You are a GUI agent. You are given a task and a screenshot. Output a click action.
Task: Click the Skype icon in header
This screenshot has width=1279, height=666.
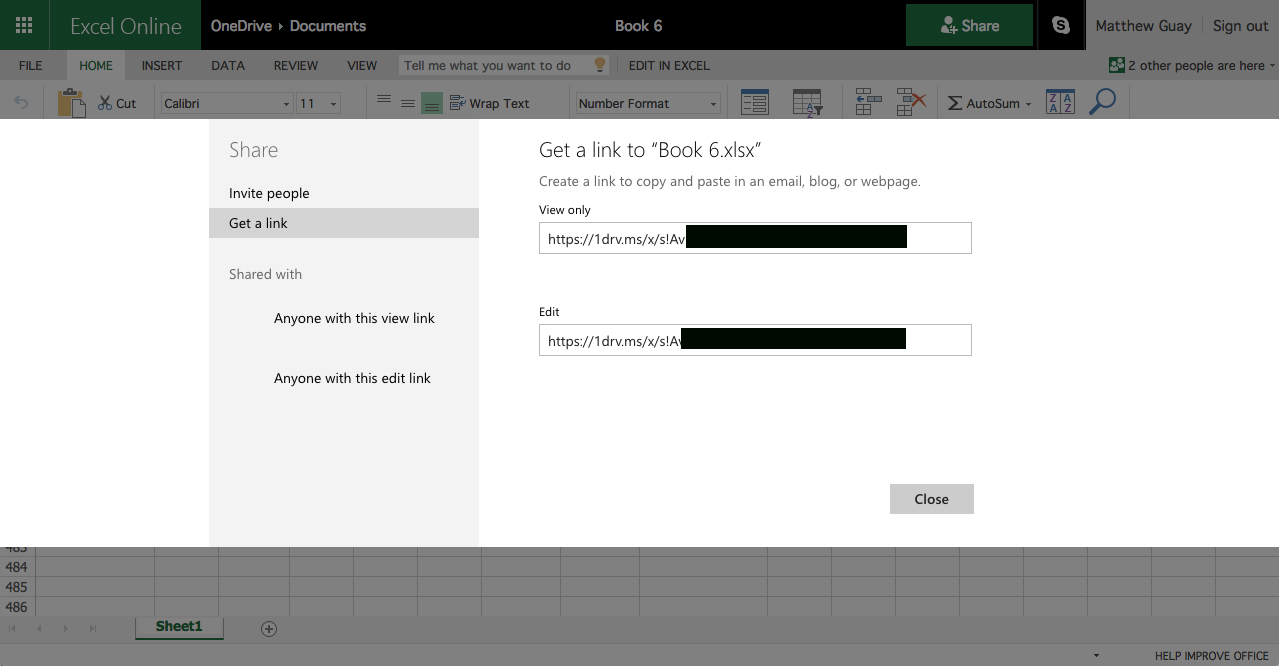(x=1060, y=26)
